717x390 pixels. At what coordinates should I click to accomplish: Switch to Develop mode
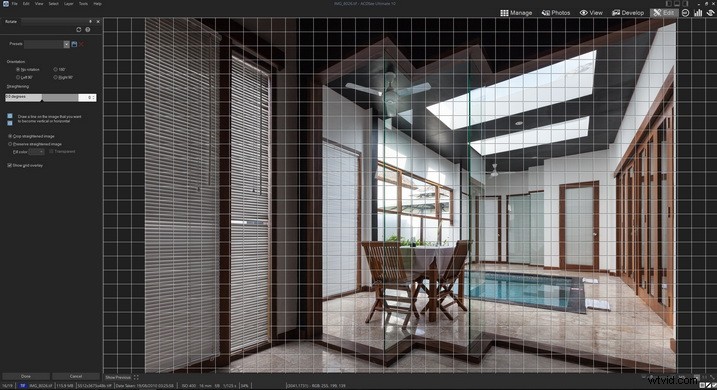[628, 13]
